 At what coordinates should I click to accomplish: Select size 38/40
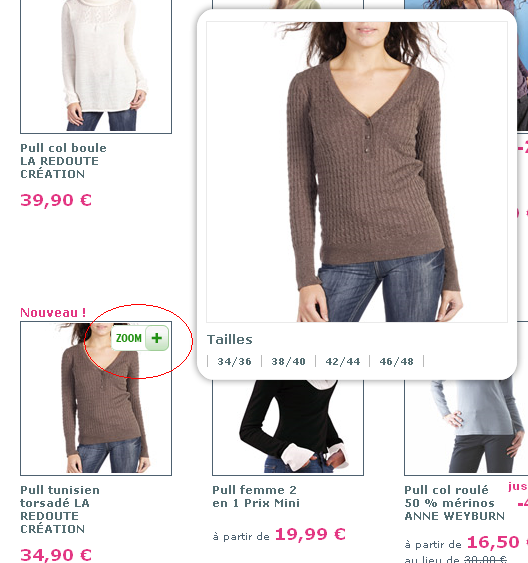click(289, 361)
